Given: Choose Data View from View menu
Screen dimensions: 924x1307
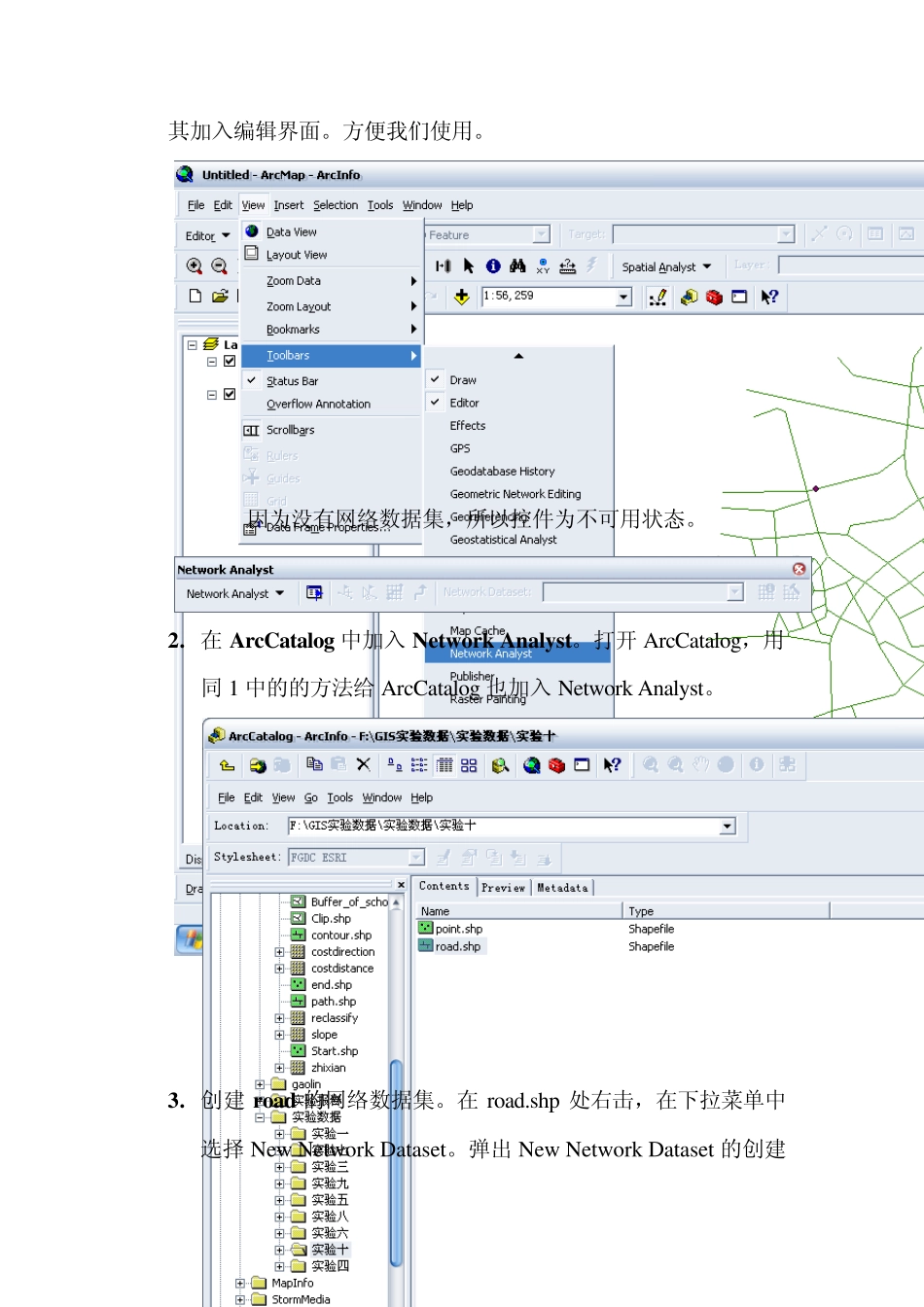Looking at the screenshot, I should [x=332, y=231].
